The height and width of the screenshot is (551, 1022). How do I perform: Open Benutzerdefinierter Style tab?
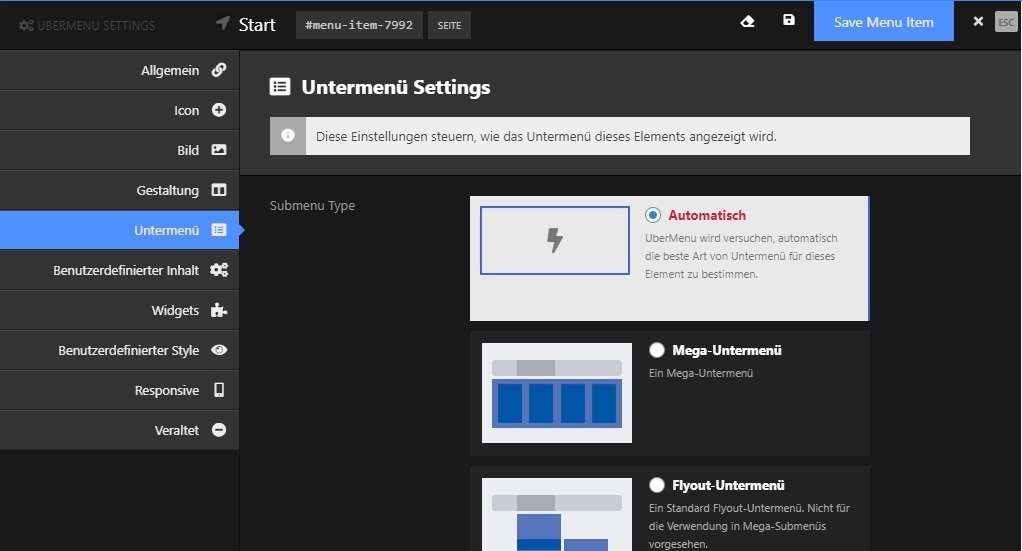pyautogui.click(x=119, y=350)
